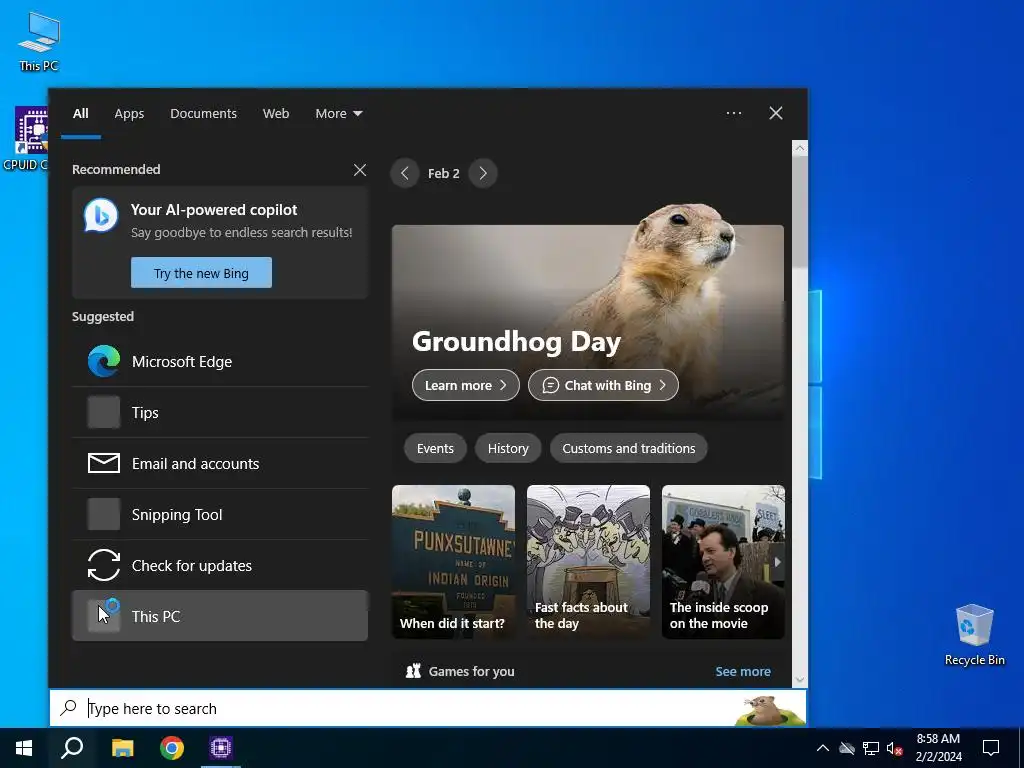This screenshot has width=1024, height=768.
Task: Show hidden system tray icons
Action: coord(823,748)
